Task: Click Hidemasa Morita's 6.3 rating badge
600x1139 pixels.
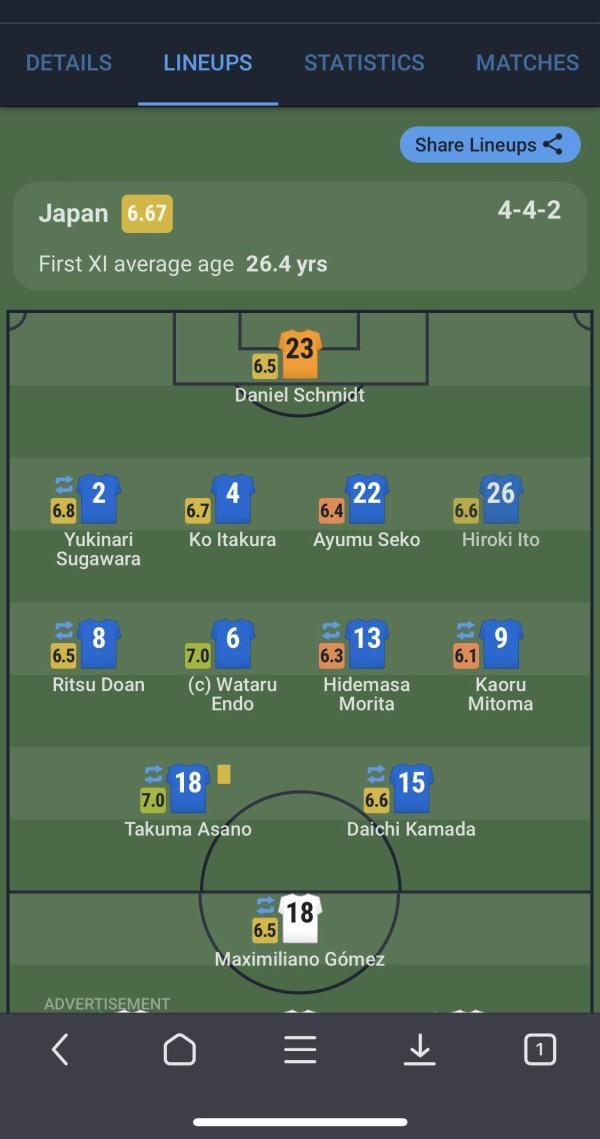Action: 332,656
